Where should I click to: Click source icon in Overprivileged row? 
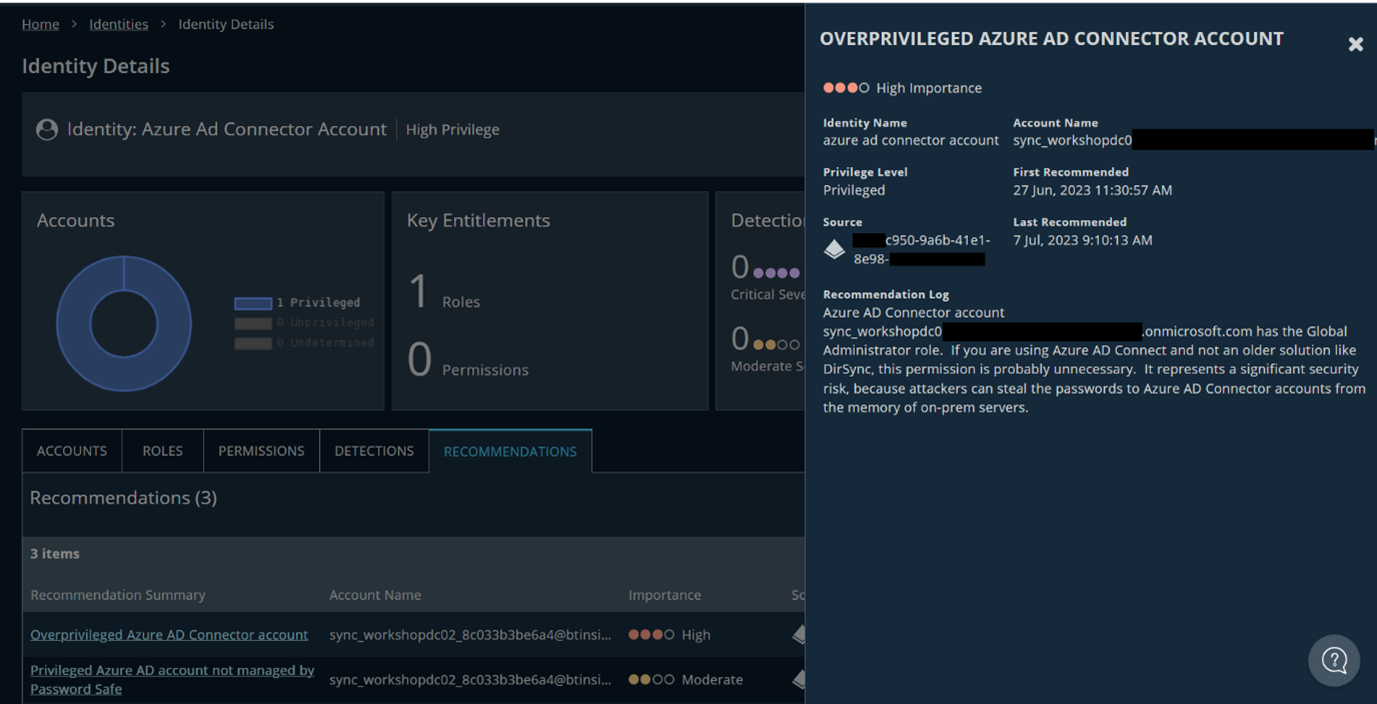(798, 634)
